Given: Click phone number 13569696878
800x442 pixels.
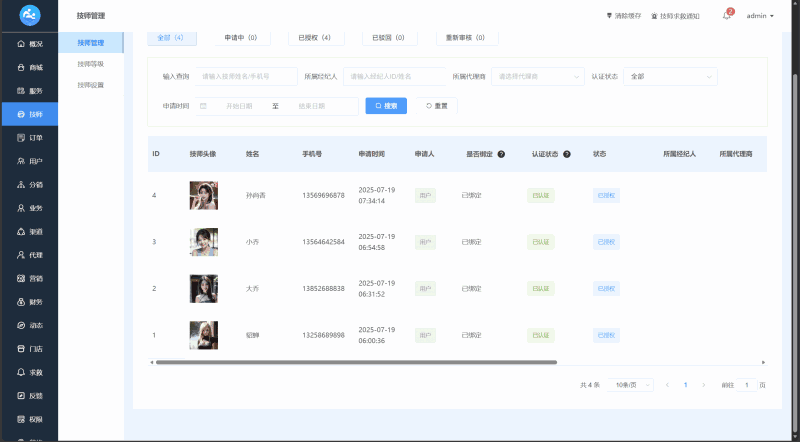Looking at the screenshot, I should [323, 195].
